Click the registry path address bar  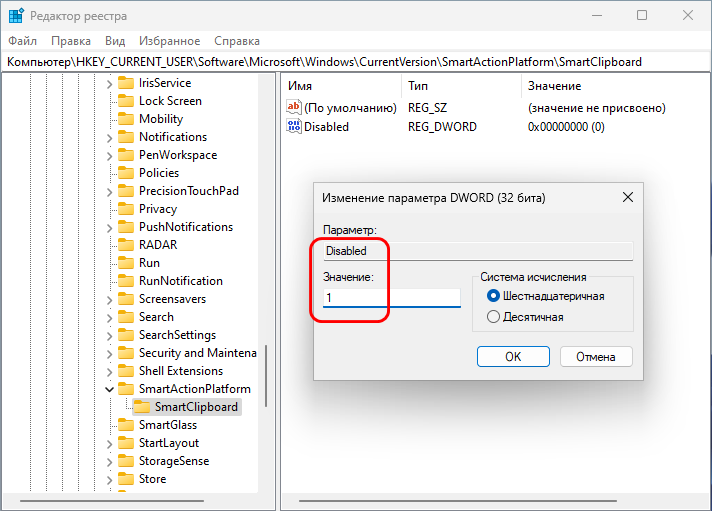point(356,62)
